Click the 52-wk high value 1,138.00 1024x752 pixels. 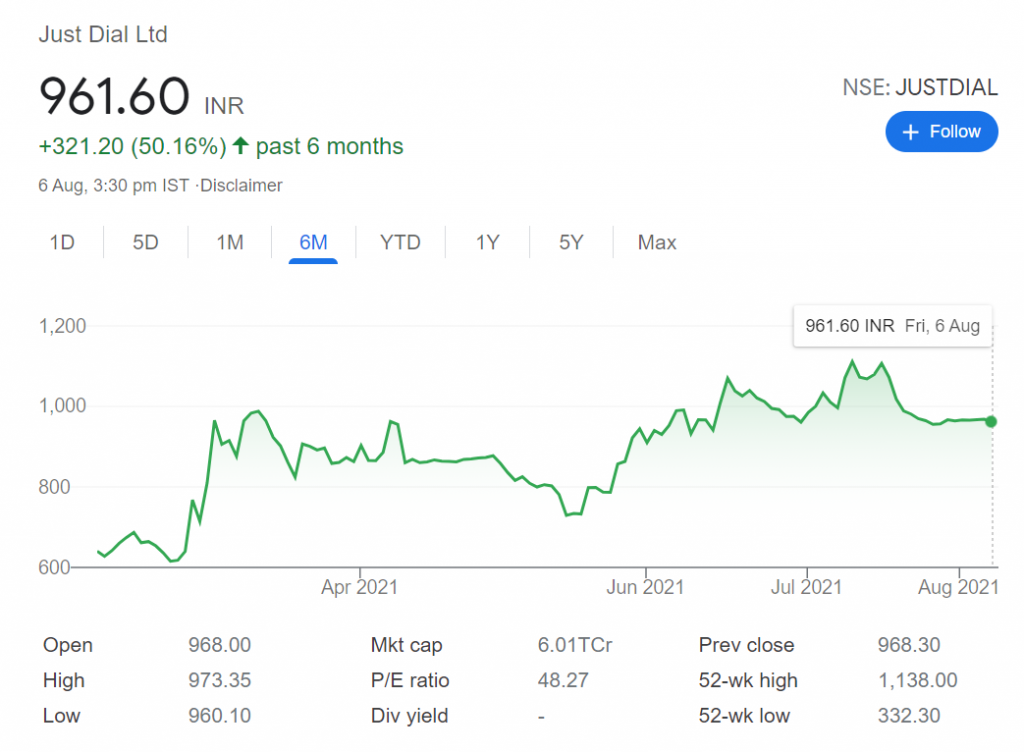pos(918,680)
